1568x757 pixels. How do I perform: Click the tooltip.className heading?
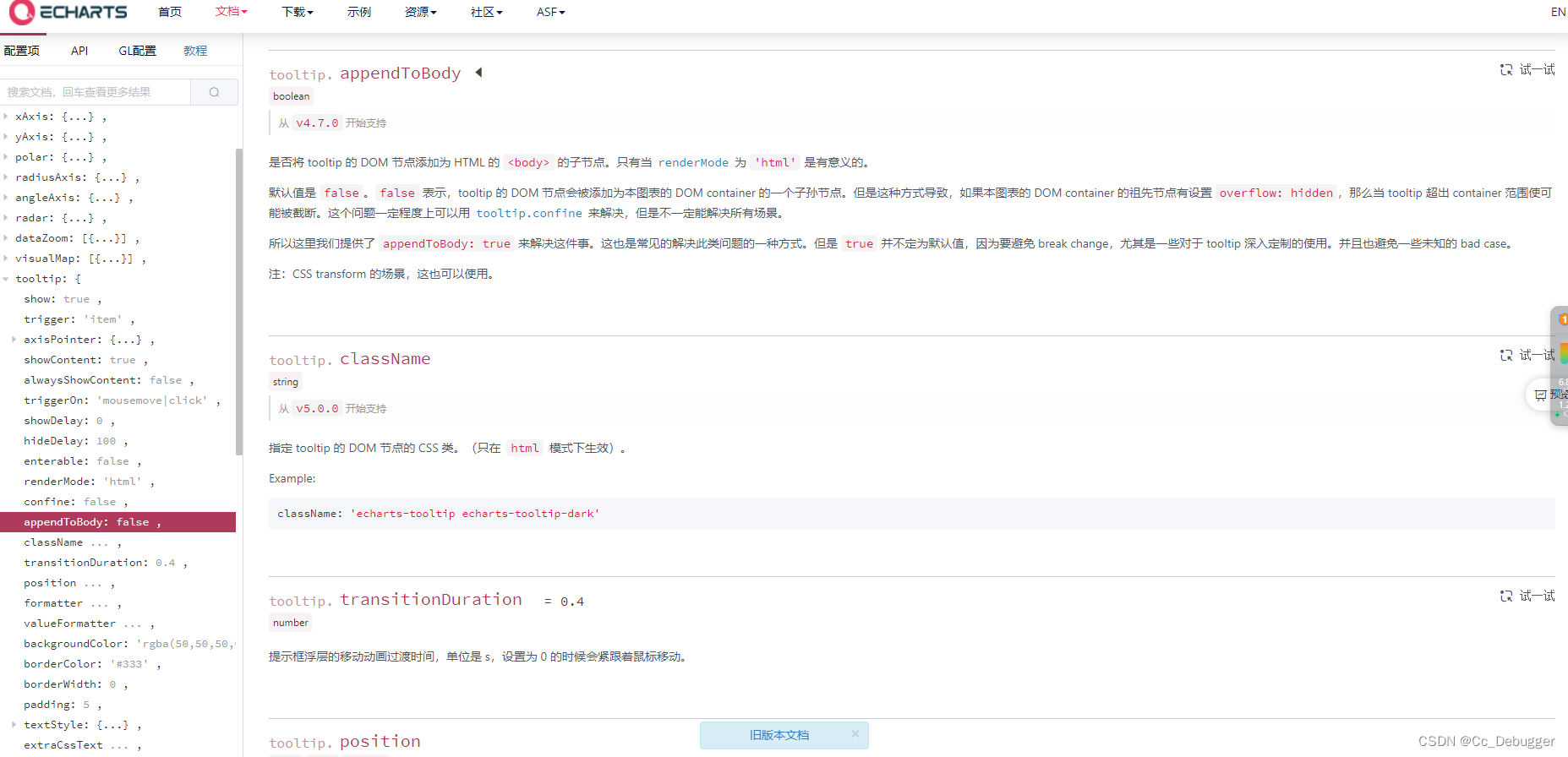coord(350,359)
